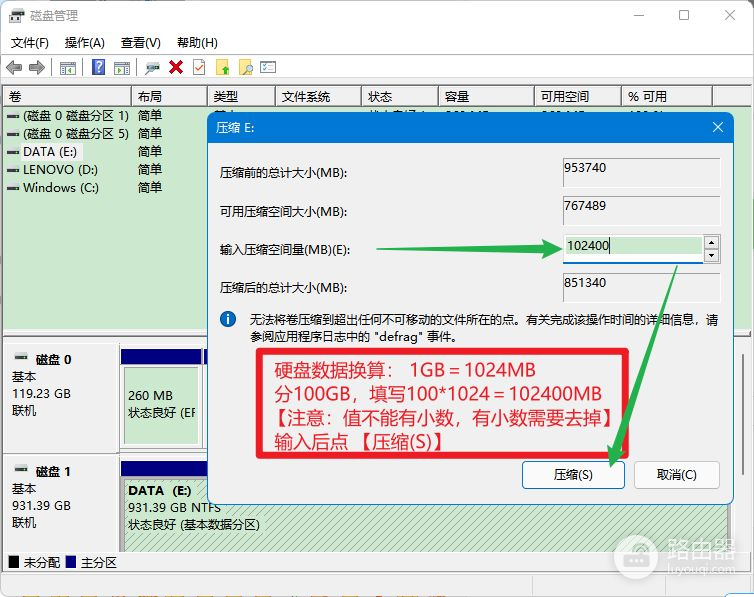Increase shrink size with spinner up arrow
Image resolution: width=754 pixels, height=597 pixels.
click(x=711, y=241)
